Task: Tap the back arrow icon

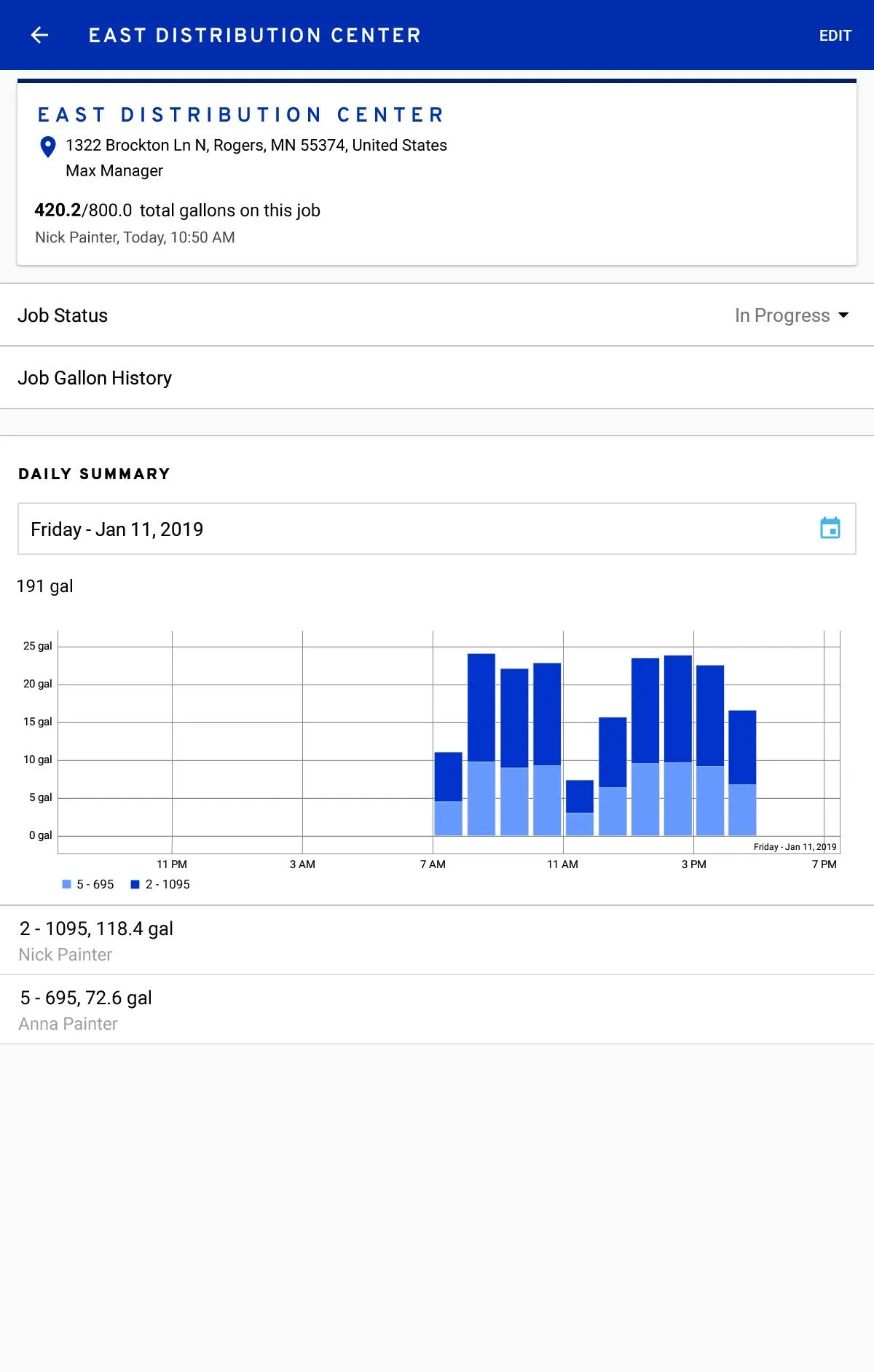Action: 39,35
